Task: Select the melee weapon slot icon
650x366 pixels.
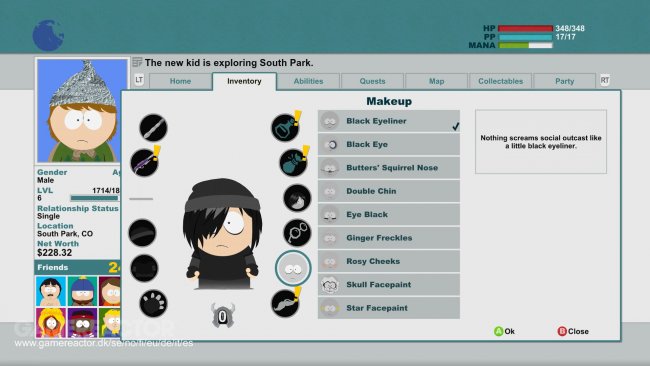Action: [x=153, y=127]
